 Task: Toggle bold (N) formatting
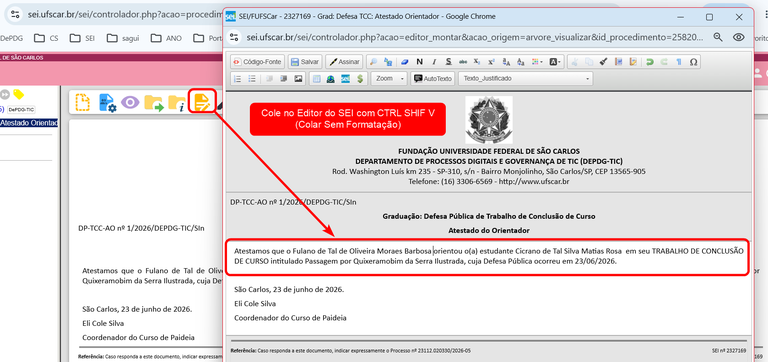tap(419, 62)
